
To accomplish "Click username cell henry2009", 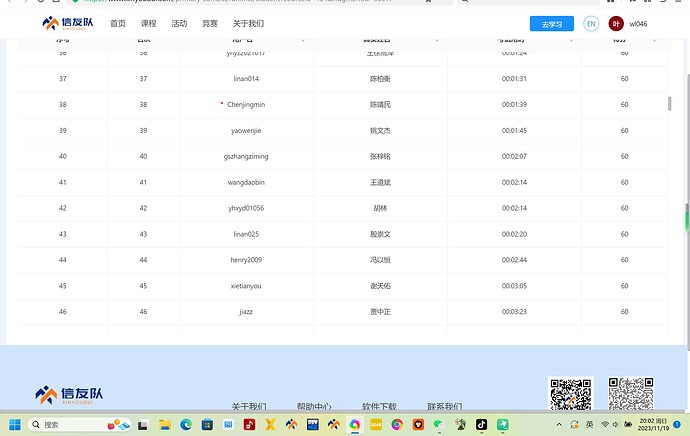I will point(246,260).
